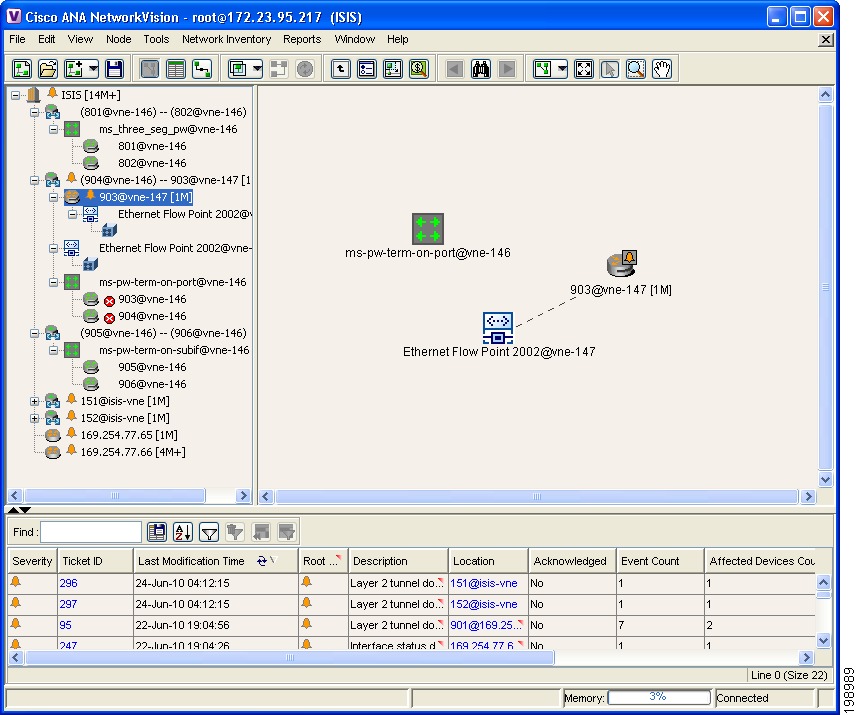This screenshot has height=715, width=857.
Task: Switch to the links view button
Action: 202,69
